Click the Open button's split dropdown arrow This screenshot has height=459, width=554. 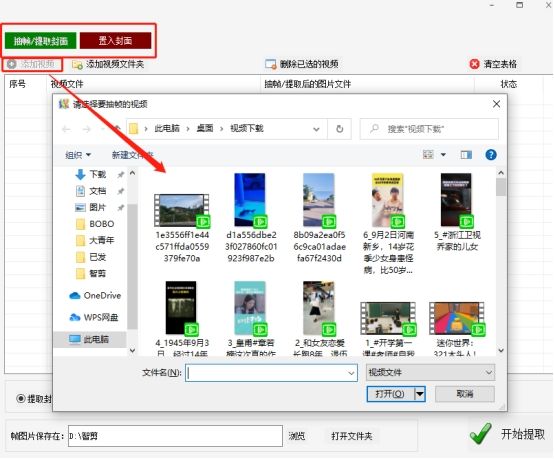tap(420, 394)
